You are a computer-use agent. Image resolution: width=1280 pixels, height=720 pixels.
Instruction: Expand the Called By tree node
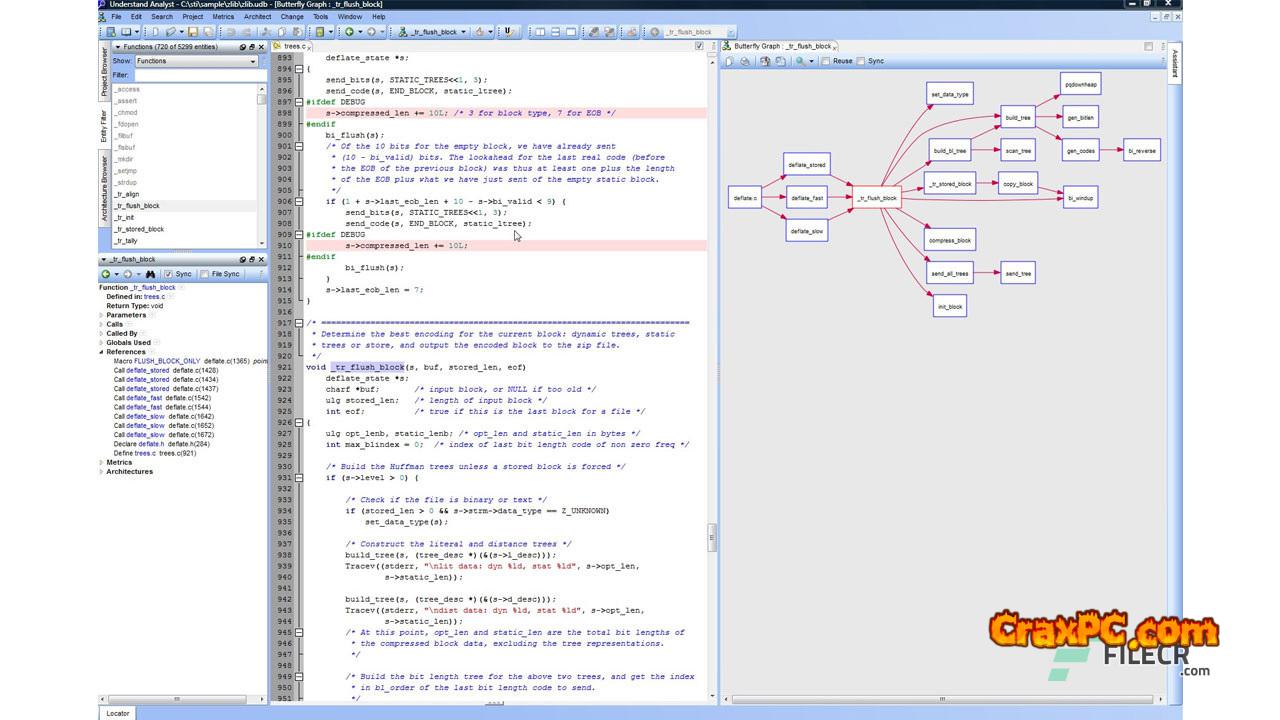(x=101, y=334)
